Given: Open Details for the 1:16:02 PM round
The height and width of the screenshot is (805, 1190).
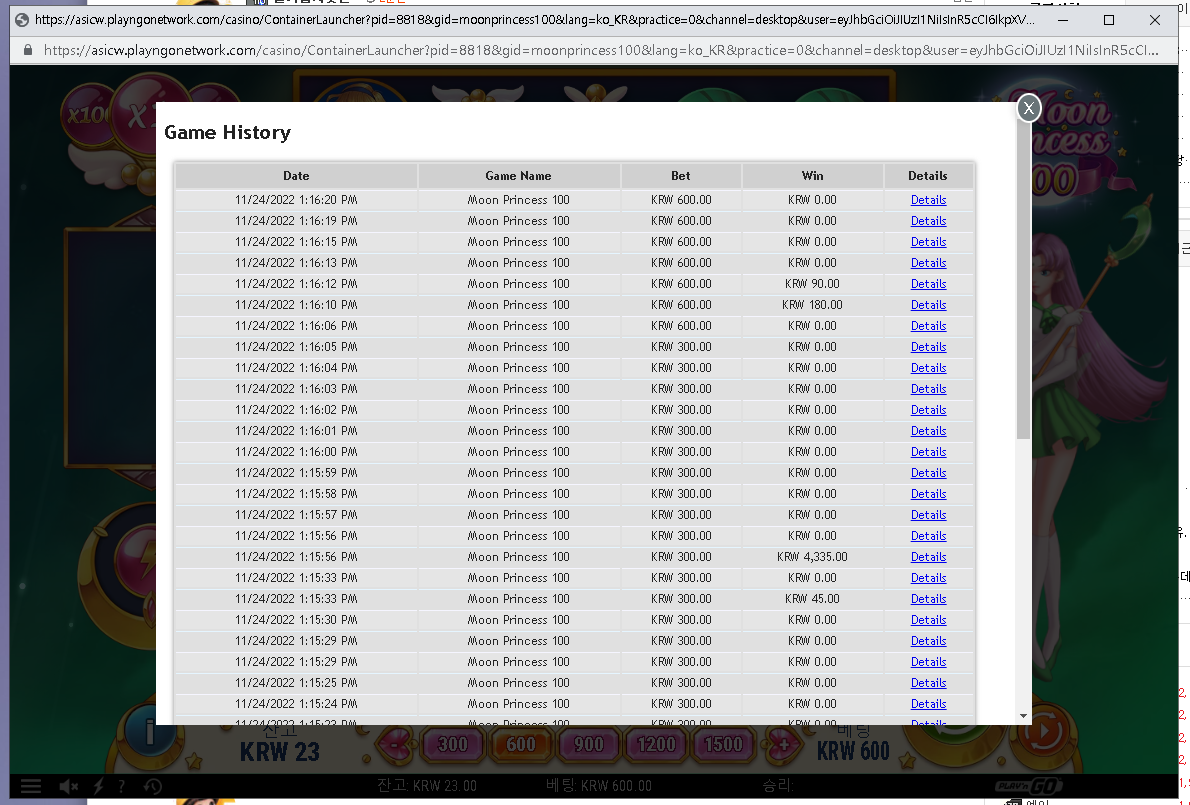Looking at the screenshot, I should point(928,410).
